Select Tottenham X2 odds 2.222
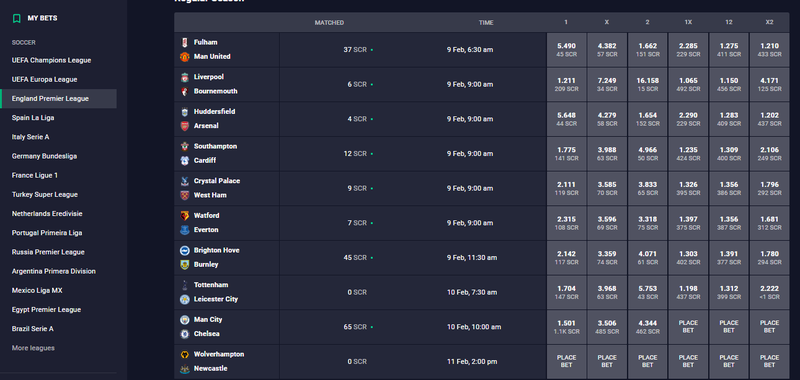The image size is (800, 380). point(769,292)
